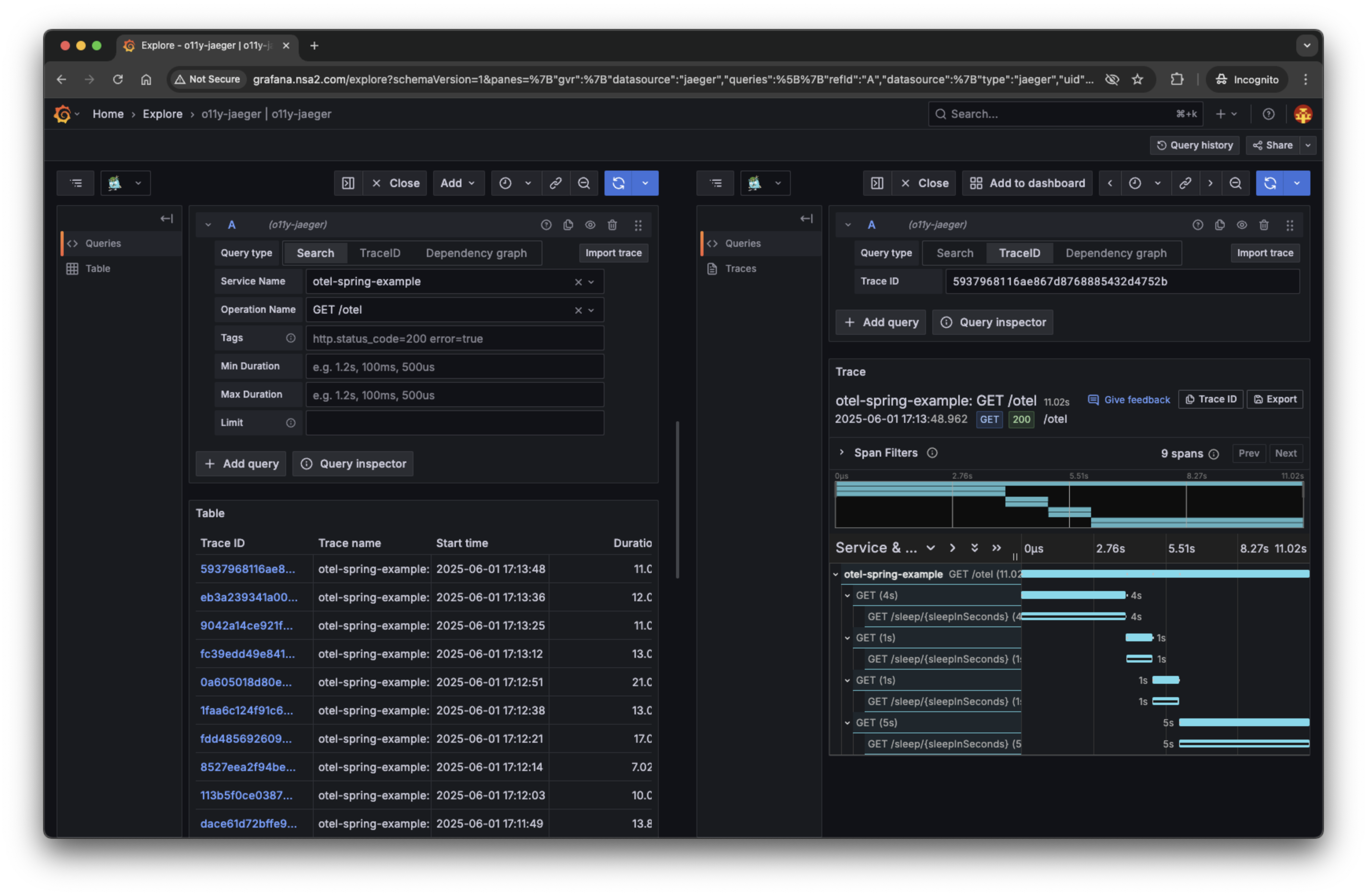
Task: Open Query inspector in the right pane
Action: point(992,322)
